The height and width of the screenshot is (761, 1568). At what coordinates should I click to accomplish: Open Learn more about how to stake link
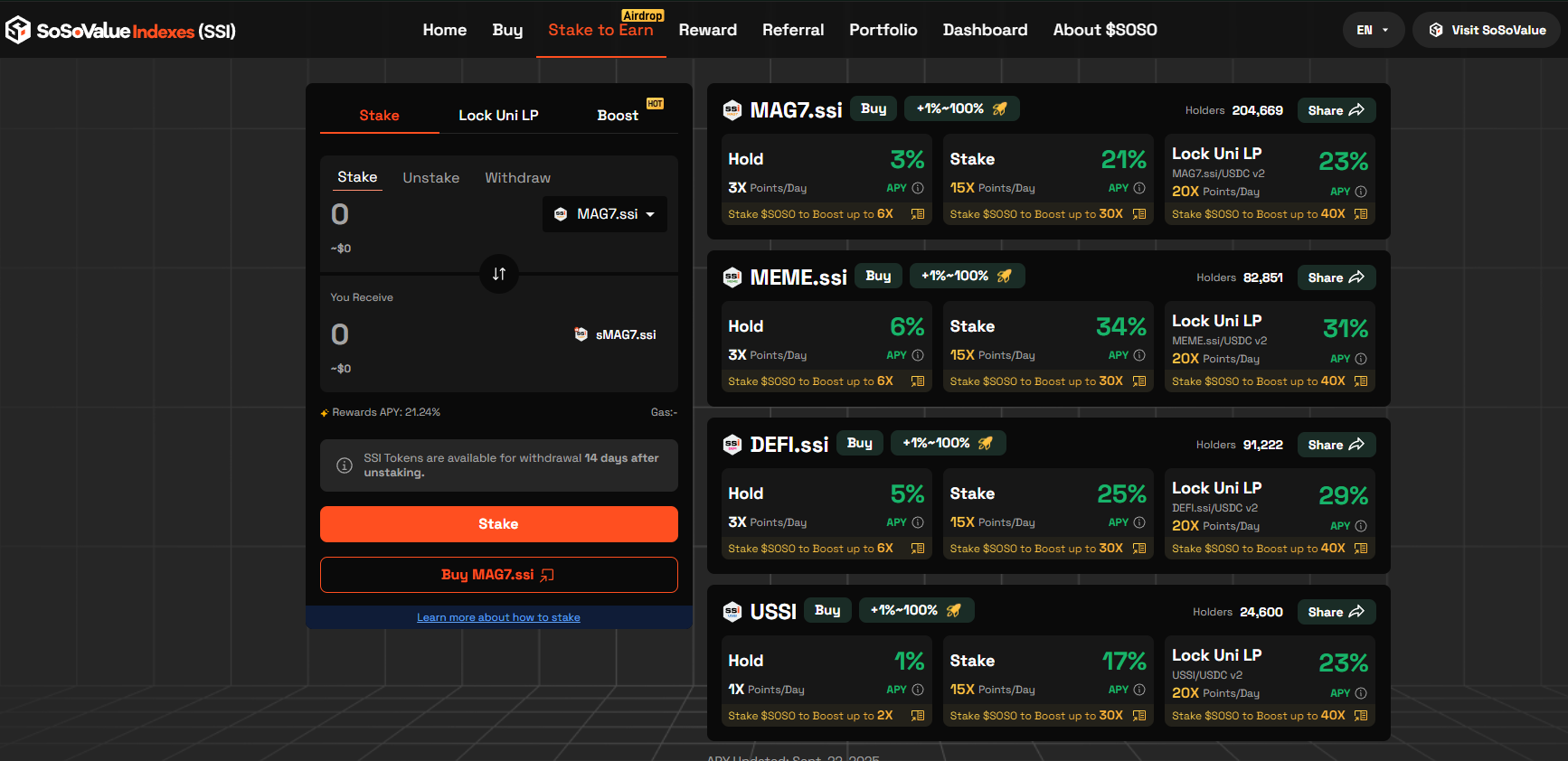click(x=498, y=617)
